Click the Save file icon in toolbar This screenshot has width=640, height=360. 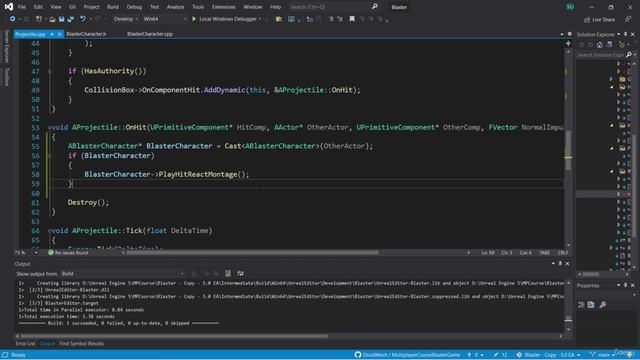point(61,19)
